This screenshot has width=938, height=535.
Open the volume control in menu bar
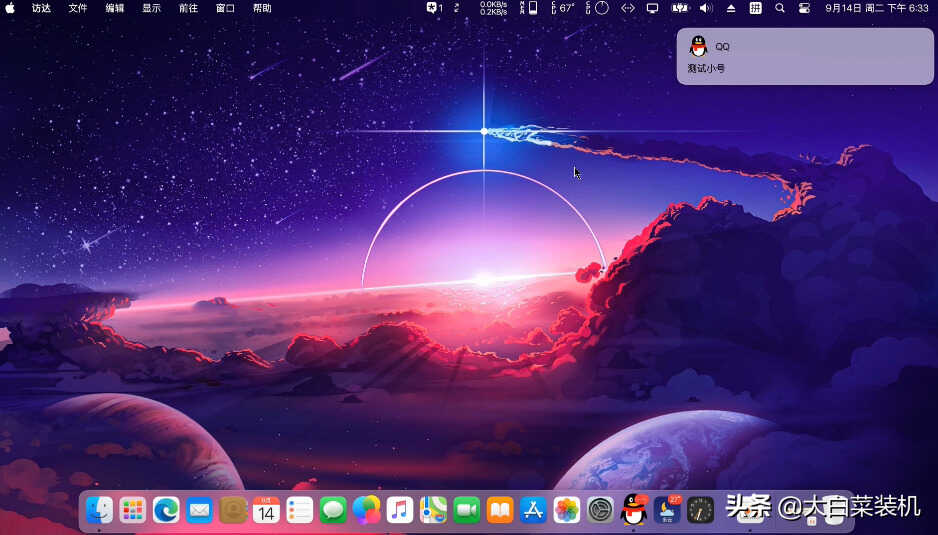pos(706,8)
